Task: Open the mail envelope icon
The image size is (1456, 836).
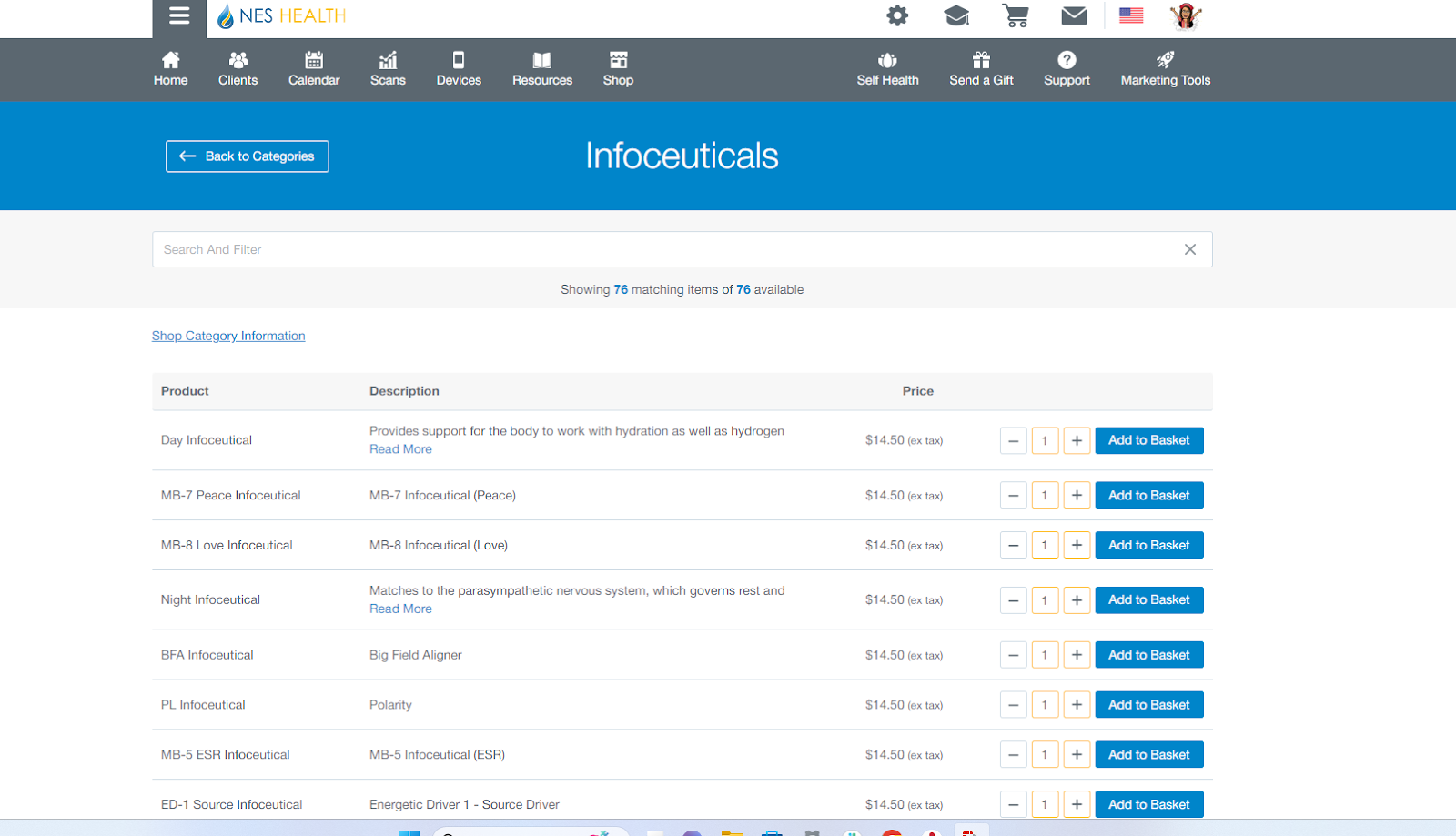Action: click(1074, 15)
